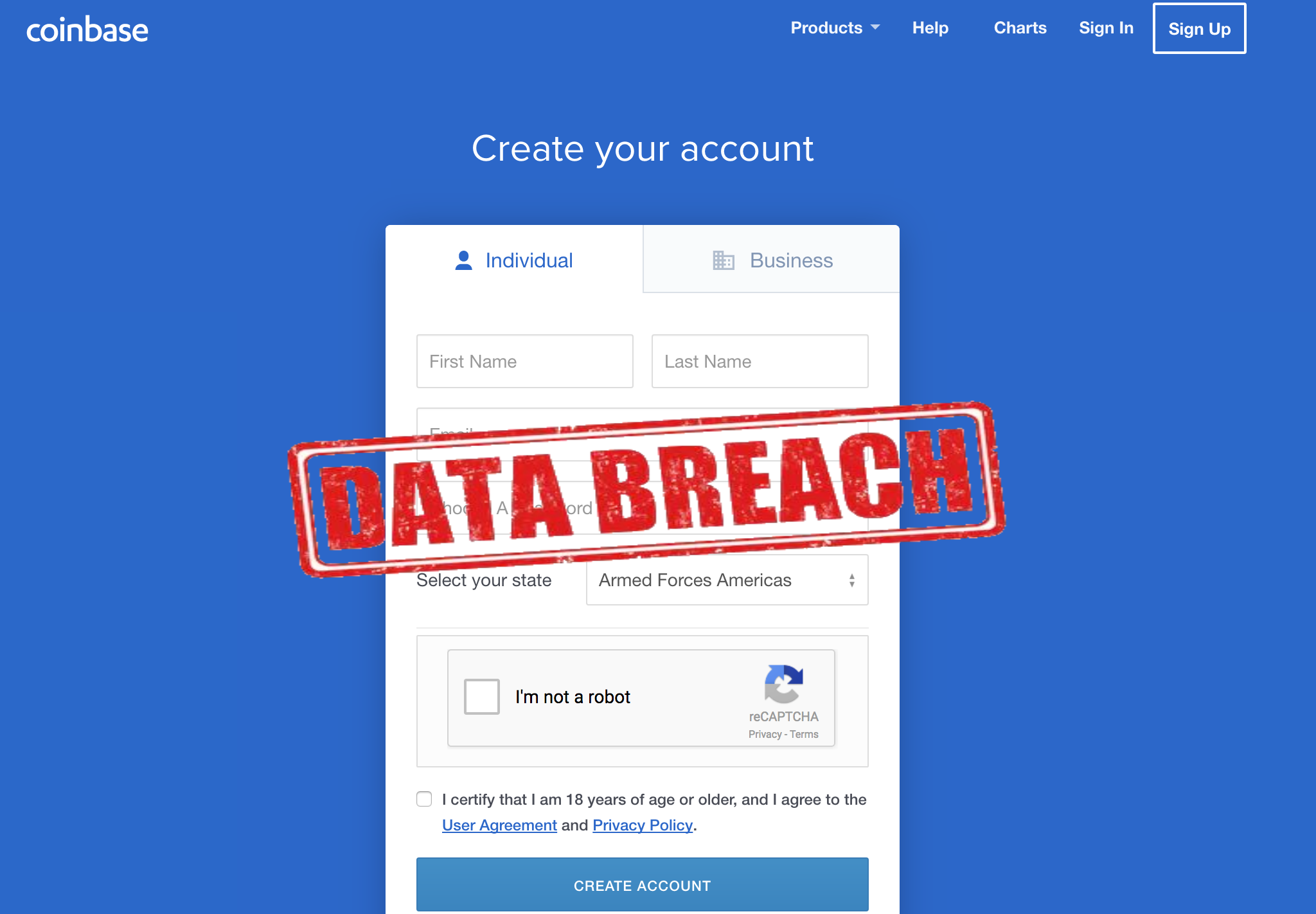Open the User Agreement link
The height and width of the screenshot is (914, 1316).
pyautogui.click(x=499, y=825)
